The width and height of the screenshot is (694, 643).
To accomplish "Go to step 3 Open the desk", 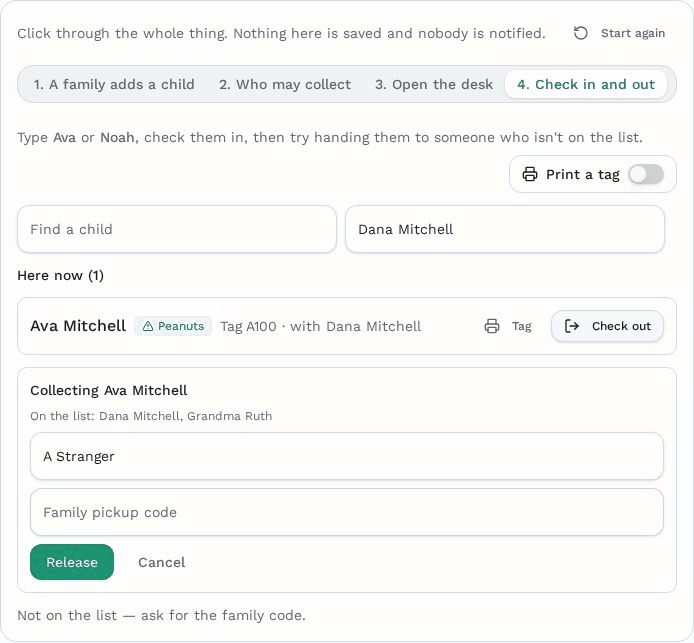I will point(434,84).
